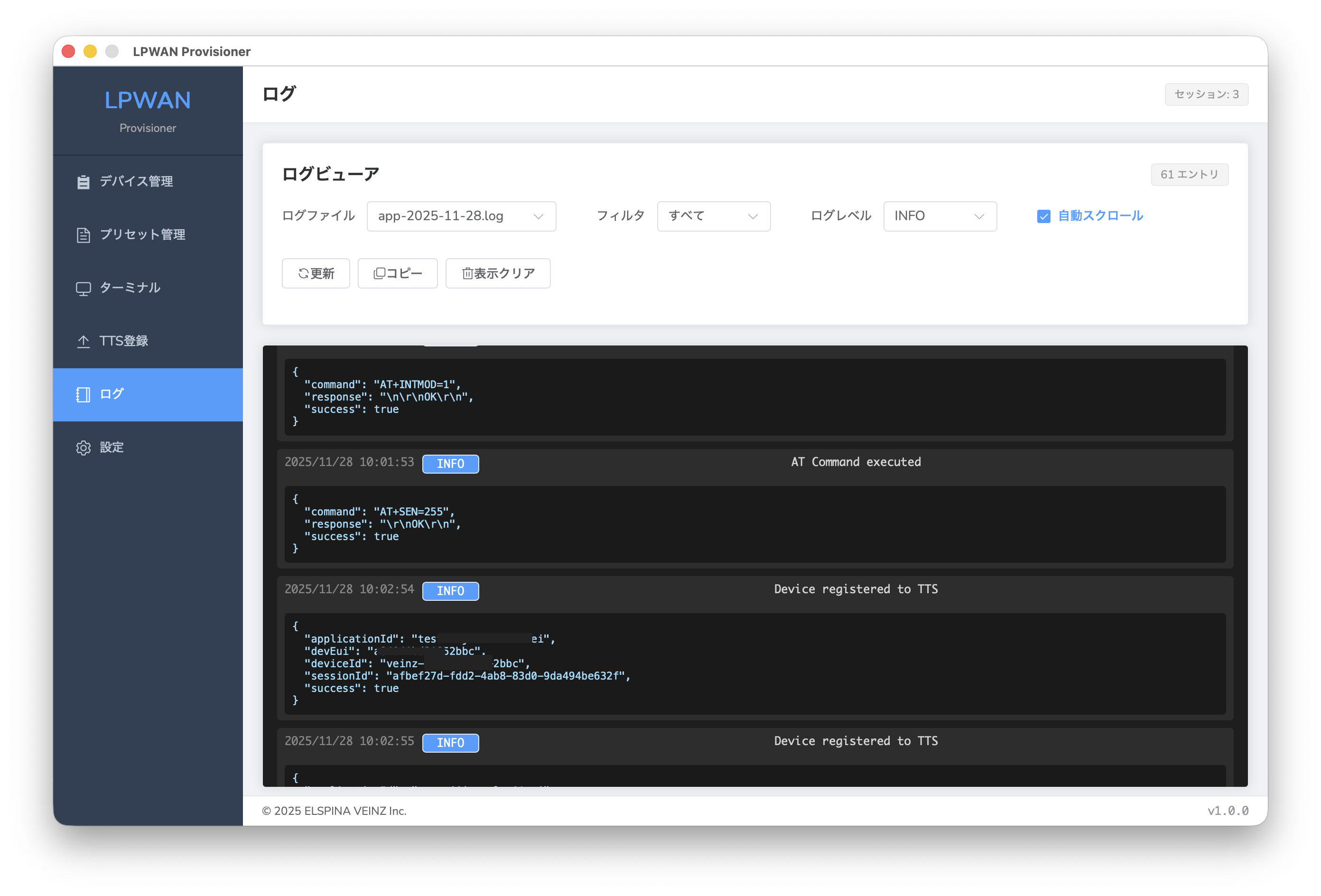The image size is (1321, 896).
Task: Expand the フィルタ dropdown showing すべて
Action: pyautogui.click(x=713, y=216)
